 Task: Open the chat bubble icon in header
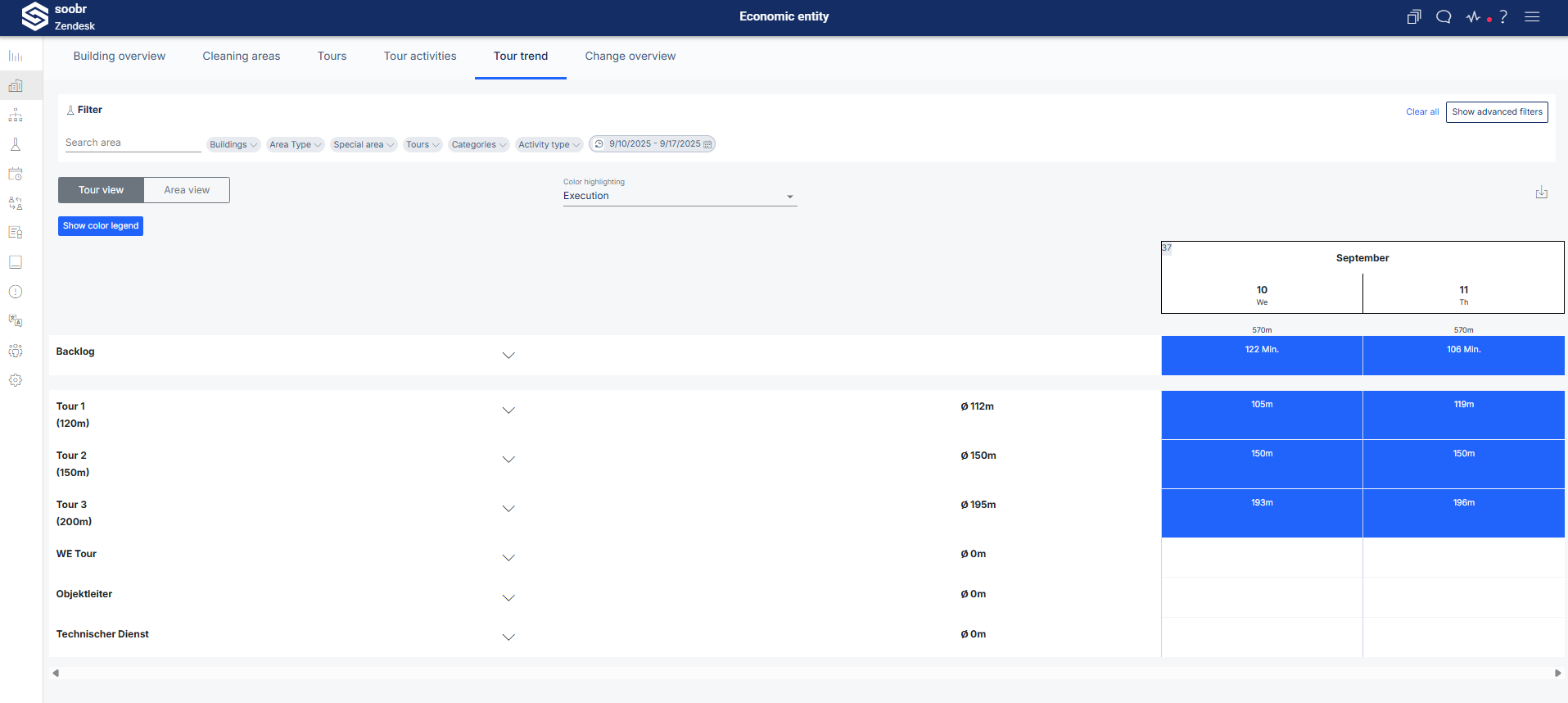coord(1444,16)
